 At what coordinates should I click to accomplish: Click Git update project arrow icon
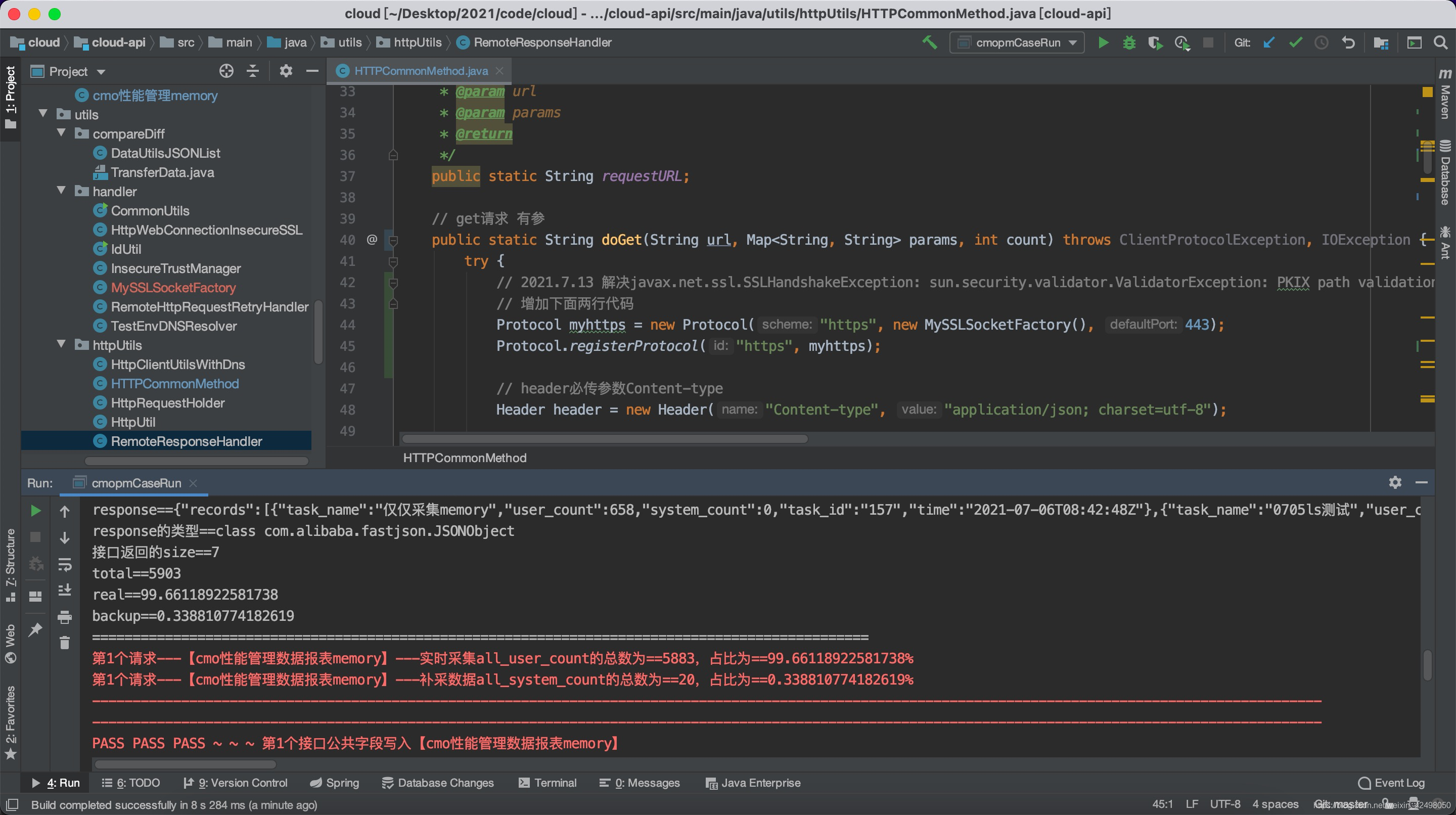pos(1269,43)
